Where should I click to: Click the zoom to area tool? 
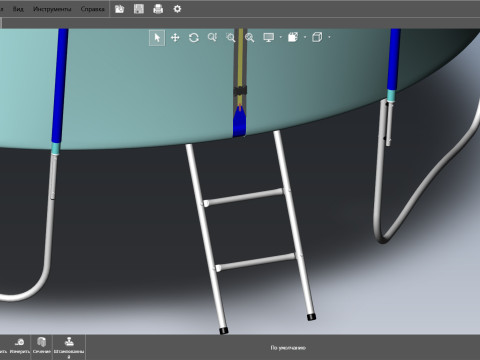pyautogui.click(x=231, y=37)
